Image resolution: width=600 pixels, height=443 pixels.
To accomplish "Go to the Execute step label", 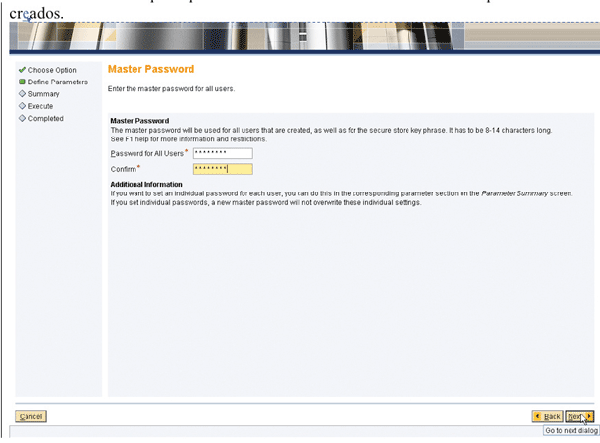I will tap(41, 106).
